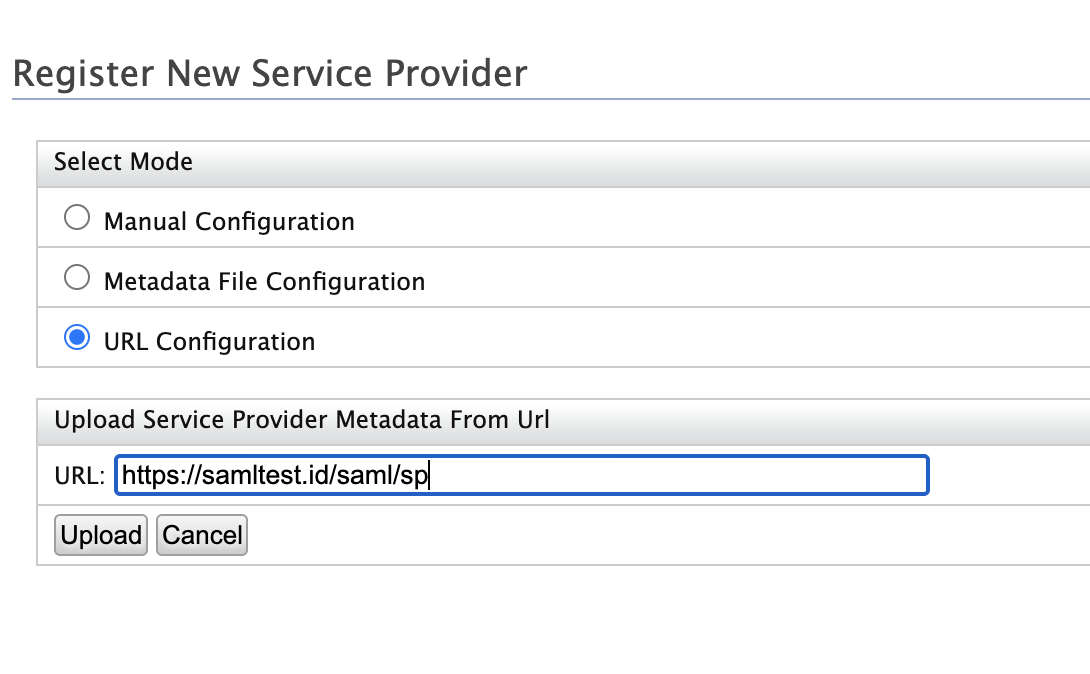
Task: Click the "Manual Configuration" label text
Action: (229, 221)
